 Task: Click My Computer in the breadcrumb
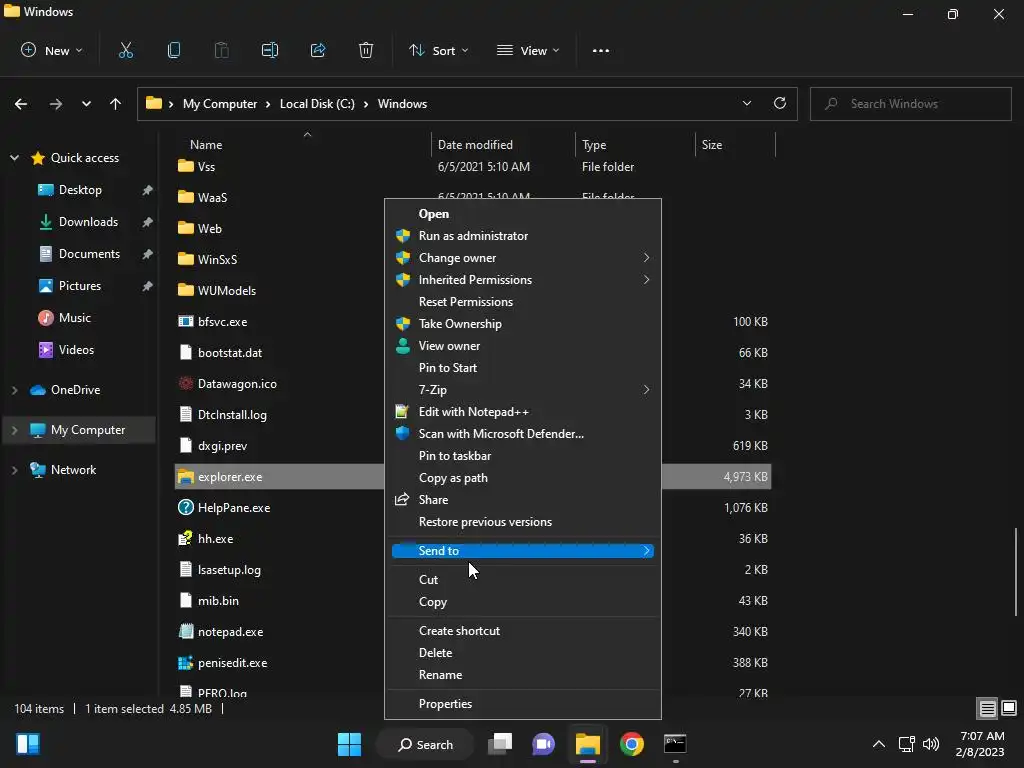219,104
